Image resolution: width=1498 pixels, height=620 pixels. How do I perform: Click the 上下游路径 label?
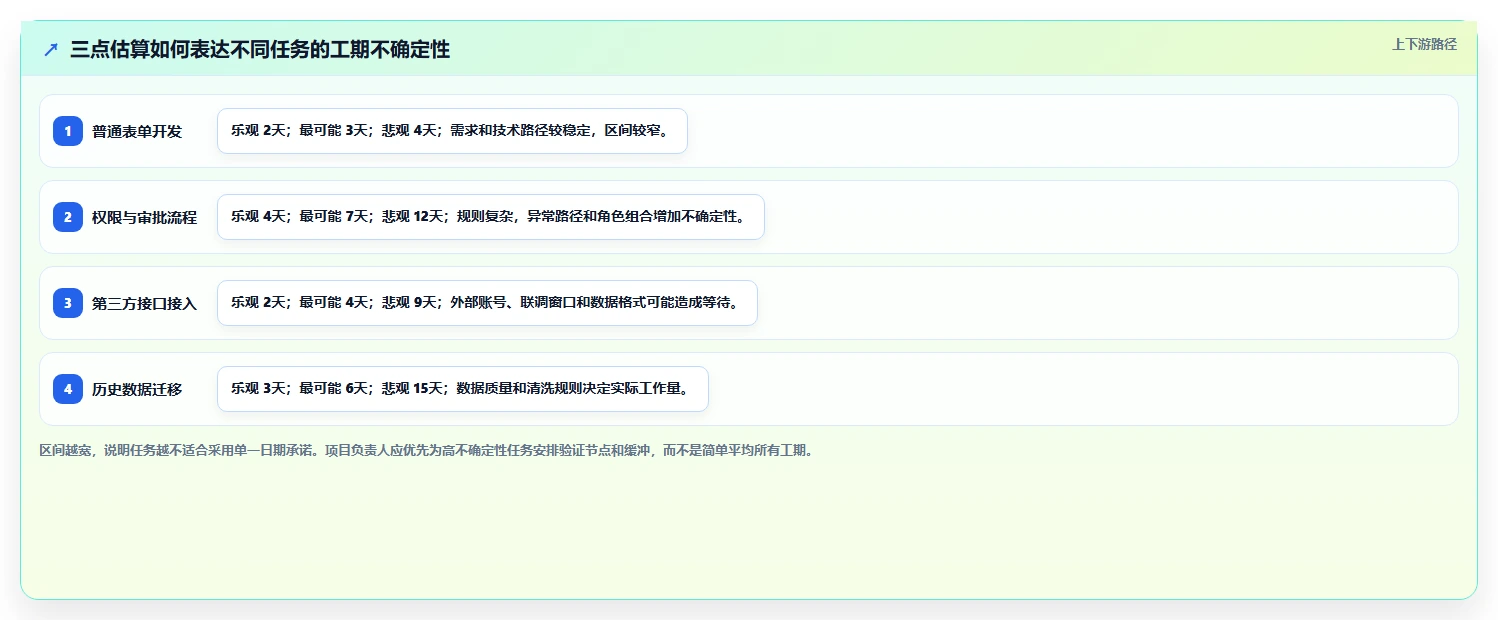pyautogui.click(x=1424, y=44)
